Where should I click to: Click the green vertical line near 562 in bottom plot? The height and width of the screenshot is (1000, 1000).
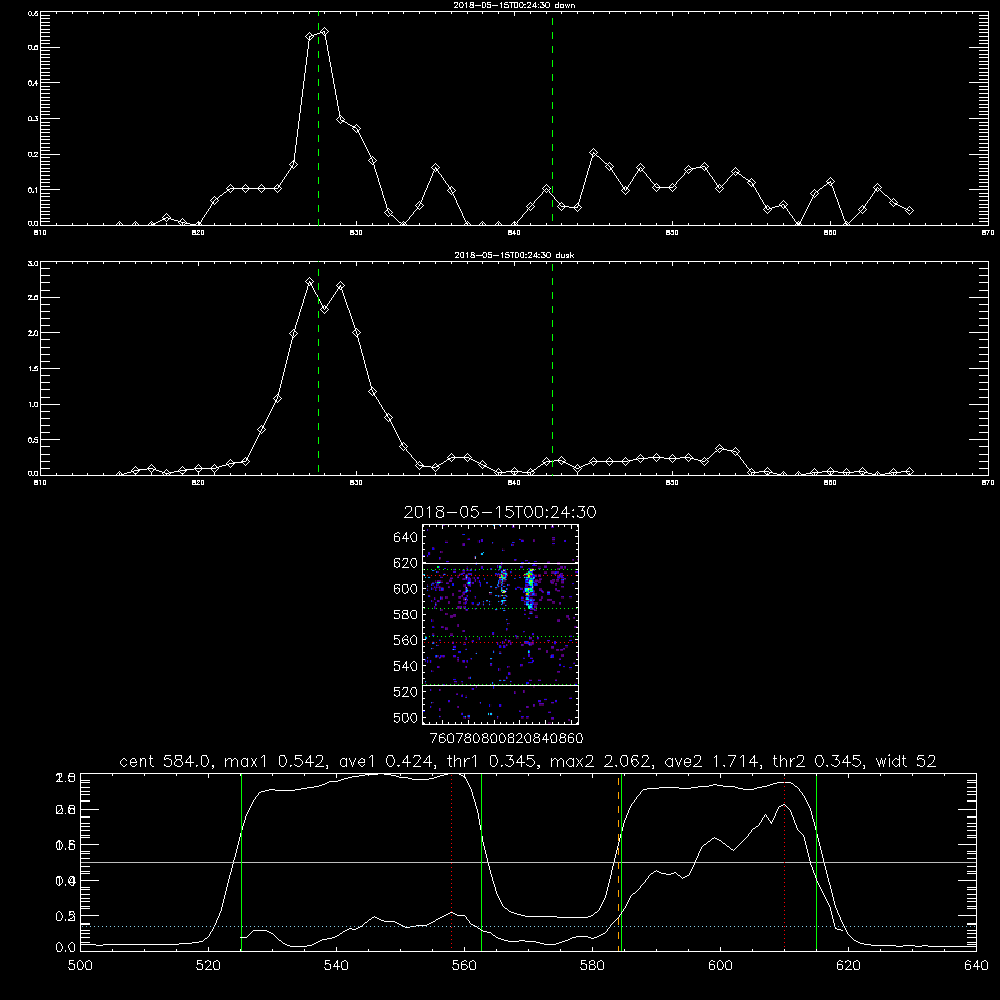482,862
